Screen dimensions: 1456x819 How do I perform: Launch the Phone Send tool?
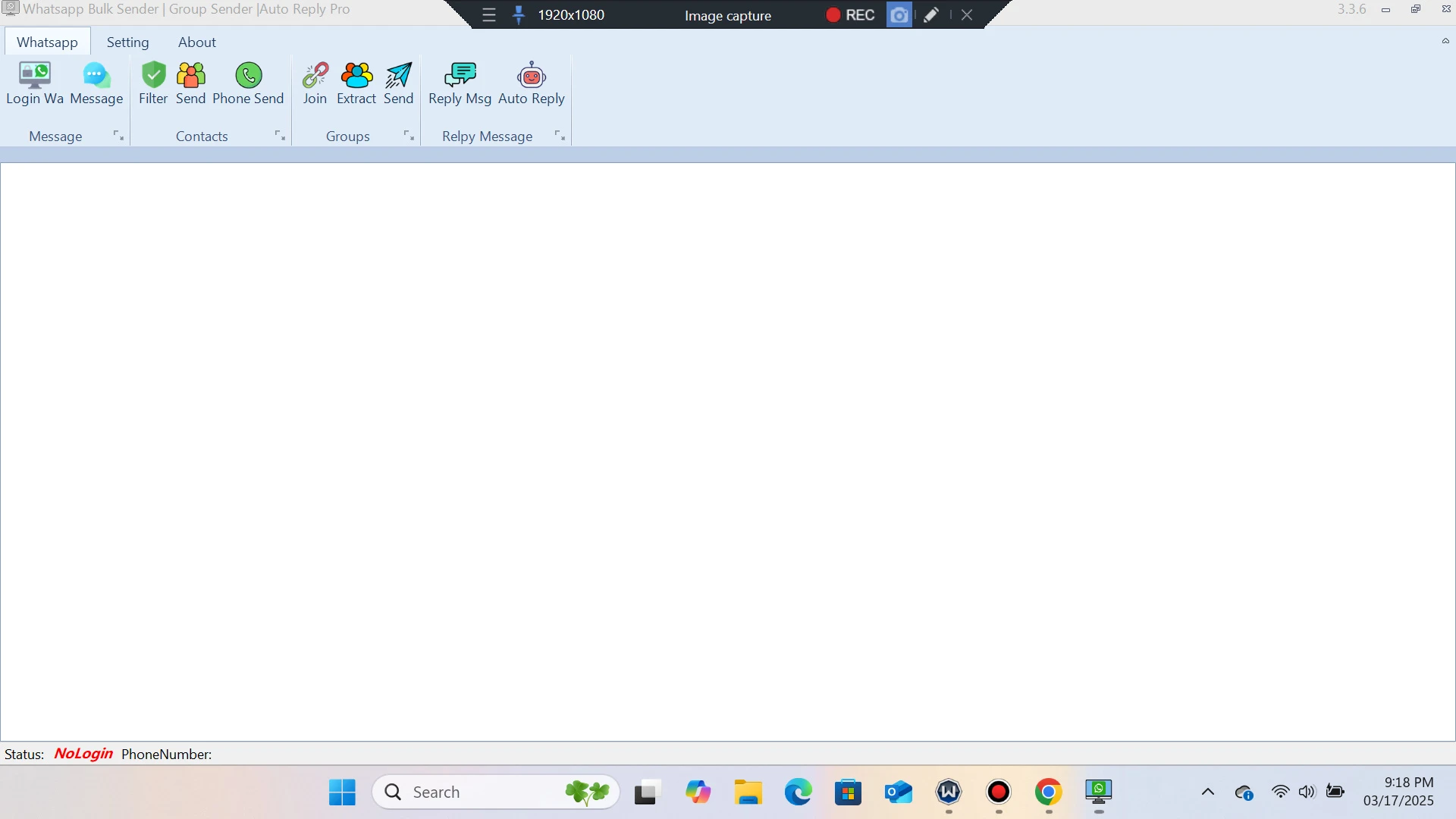[x=248, y=83]
